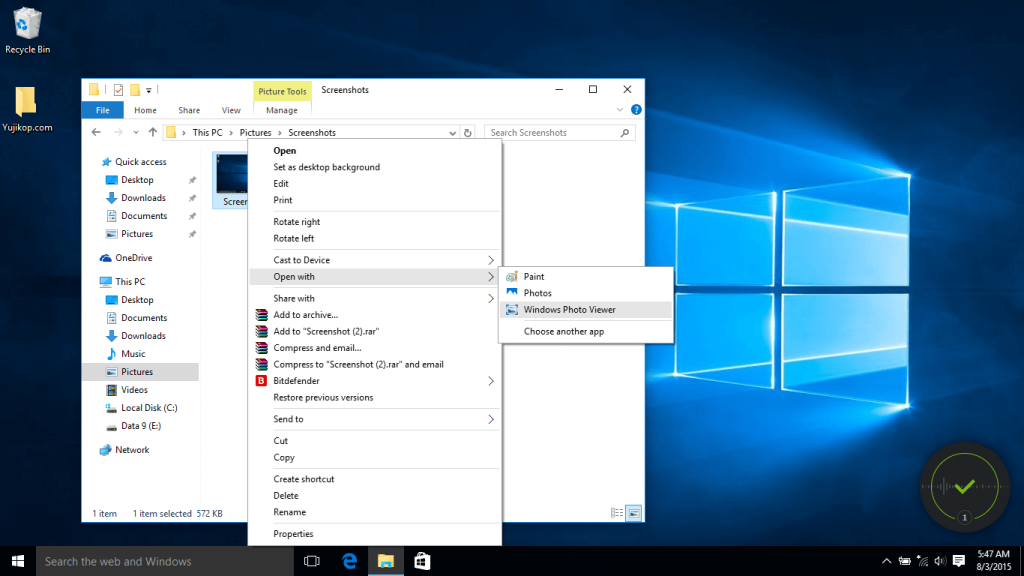Click the WinRAR icon next to Compress and email
Image resolution: width=1024 pixels, height=576 pixels.
pos(261,347)
